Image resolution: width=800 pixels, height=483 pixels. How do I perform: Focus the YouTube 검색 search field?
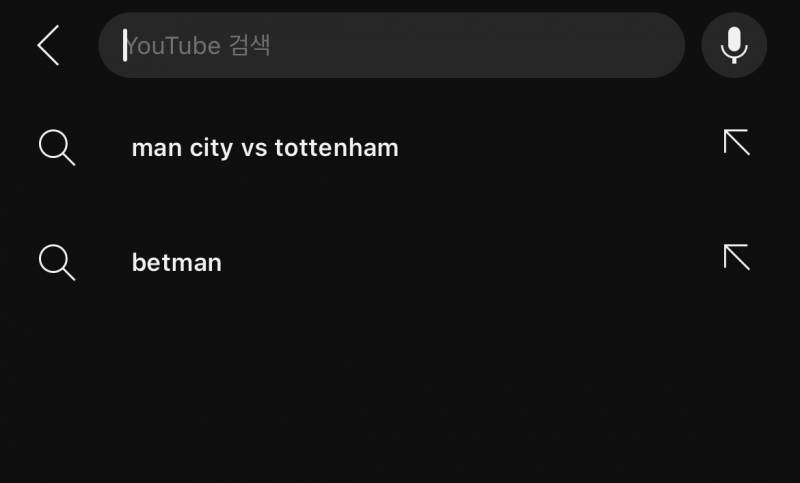(x=391, y=45)
